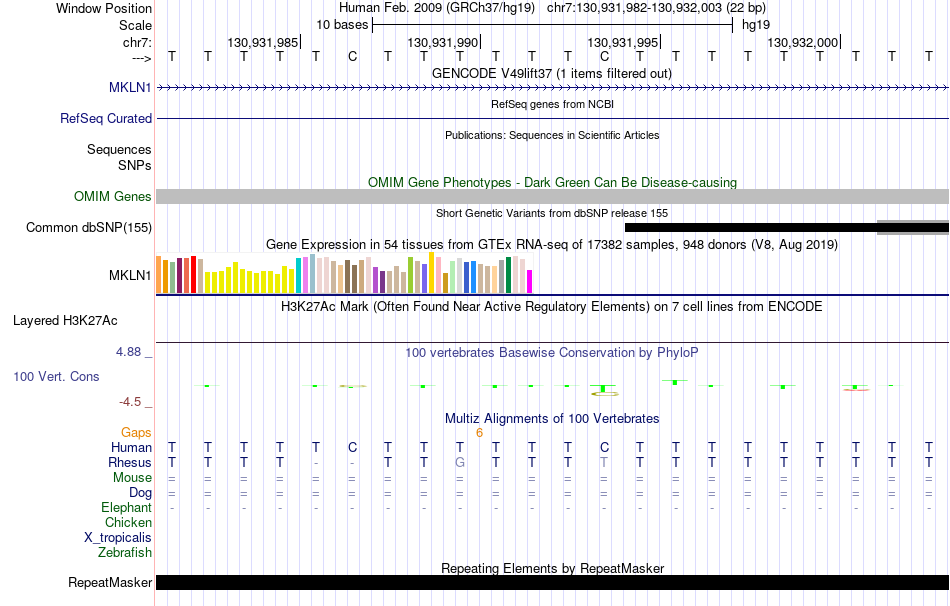The width and height of the screenshot is (950, 606).
Task: Select the Zebrafish species label
Action: pos(125,552)
